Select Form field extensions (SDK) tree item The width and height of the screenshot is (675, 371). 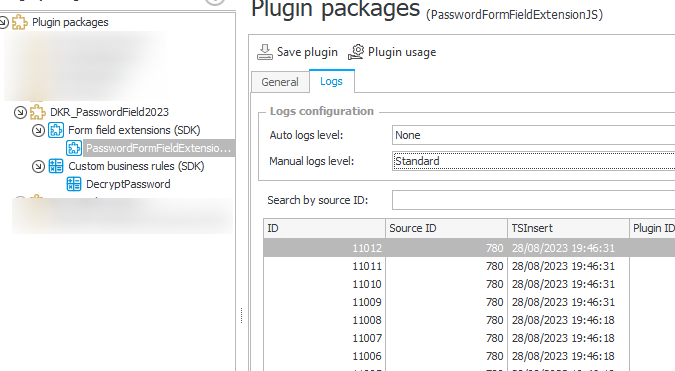pos(134,130)
